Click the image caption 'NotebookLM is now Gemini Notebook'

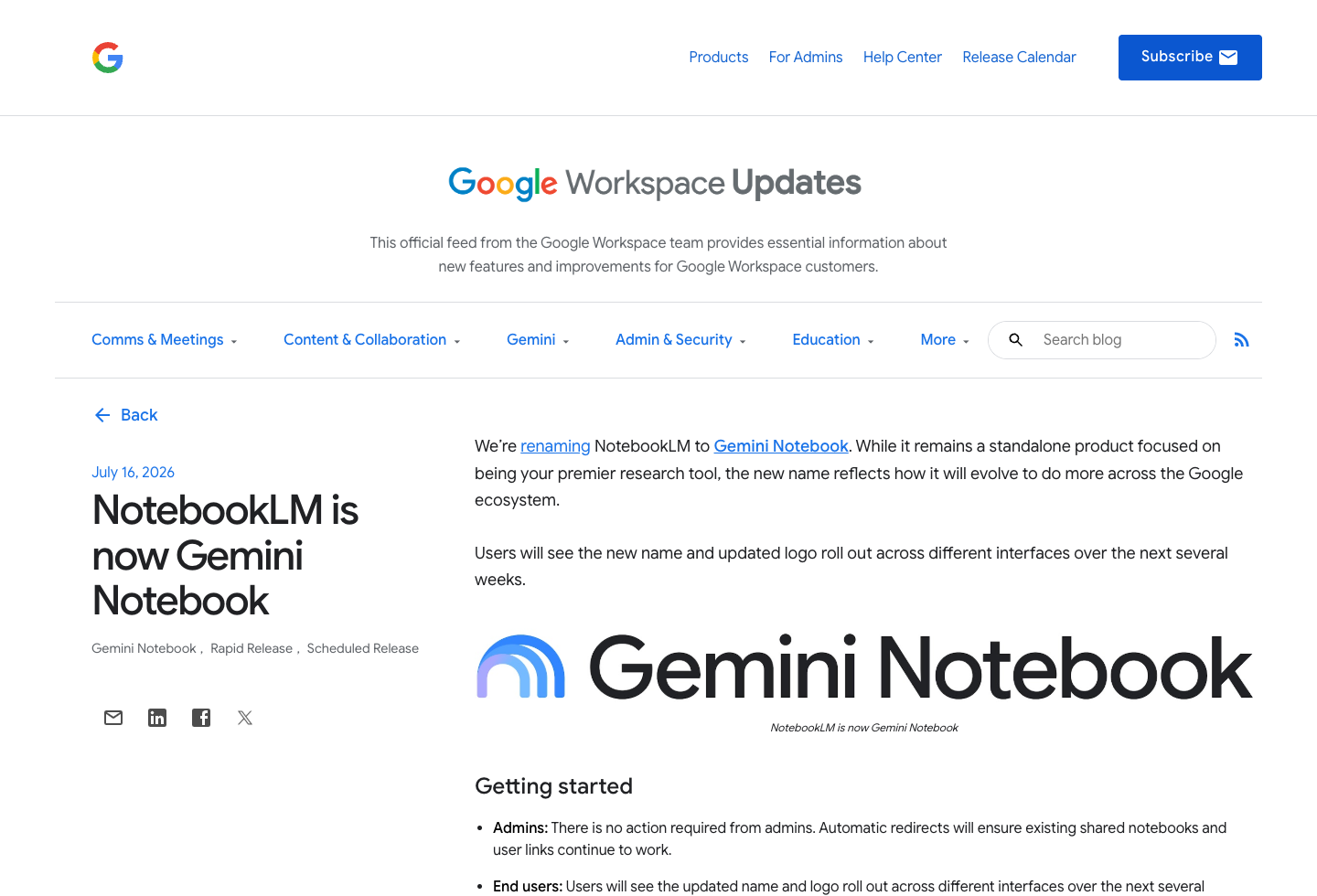click(864, 728)
